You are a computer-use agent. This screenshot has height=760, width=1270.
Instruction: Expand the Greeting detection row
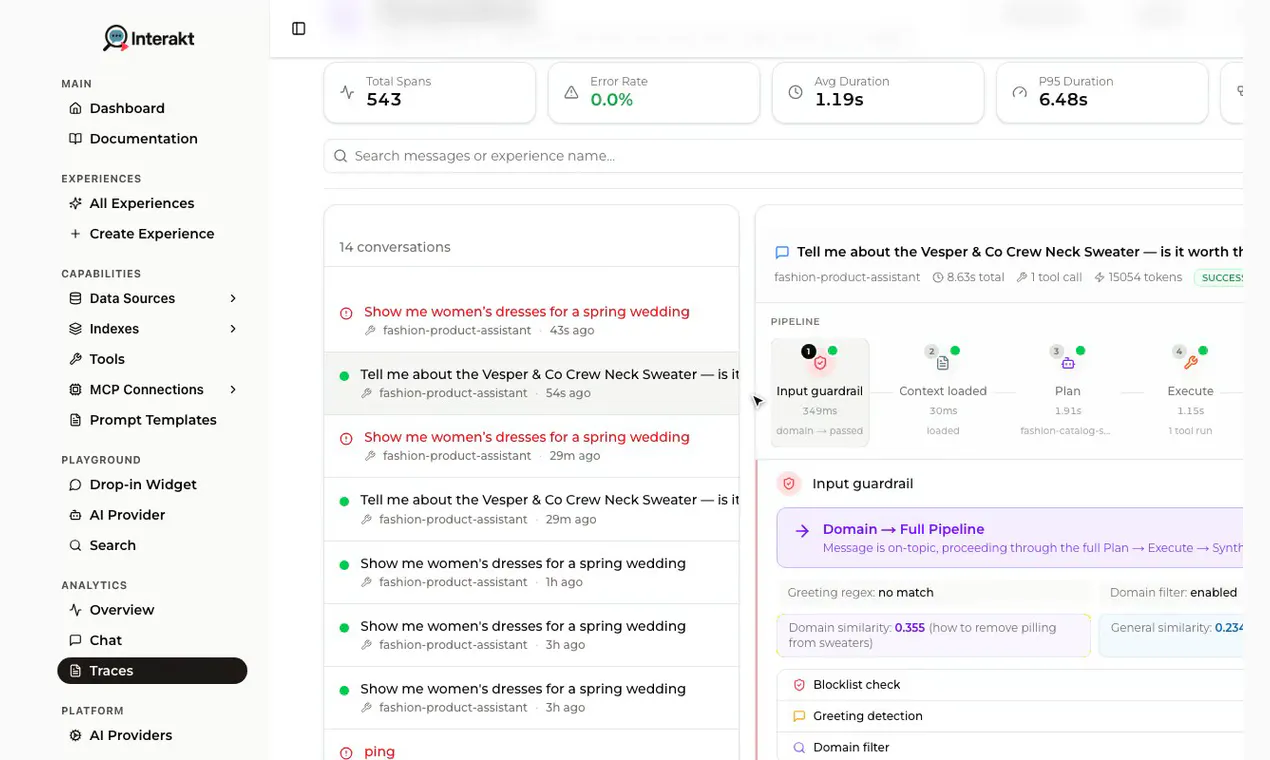(1010, 716)
